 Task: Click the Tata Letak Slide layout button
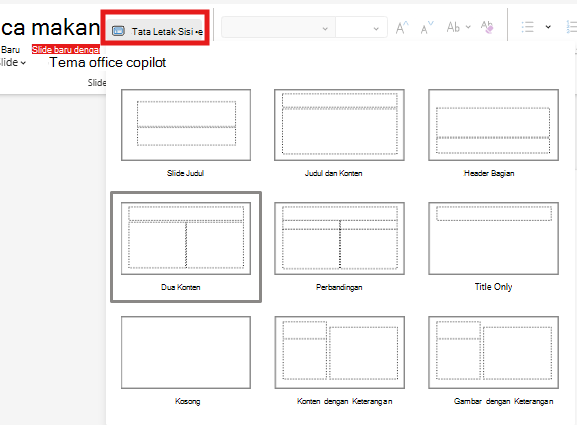click(155, 31)
